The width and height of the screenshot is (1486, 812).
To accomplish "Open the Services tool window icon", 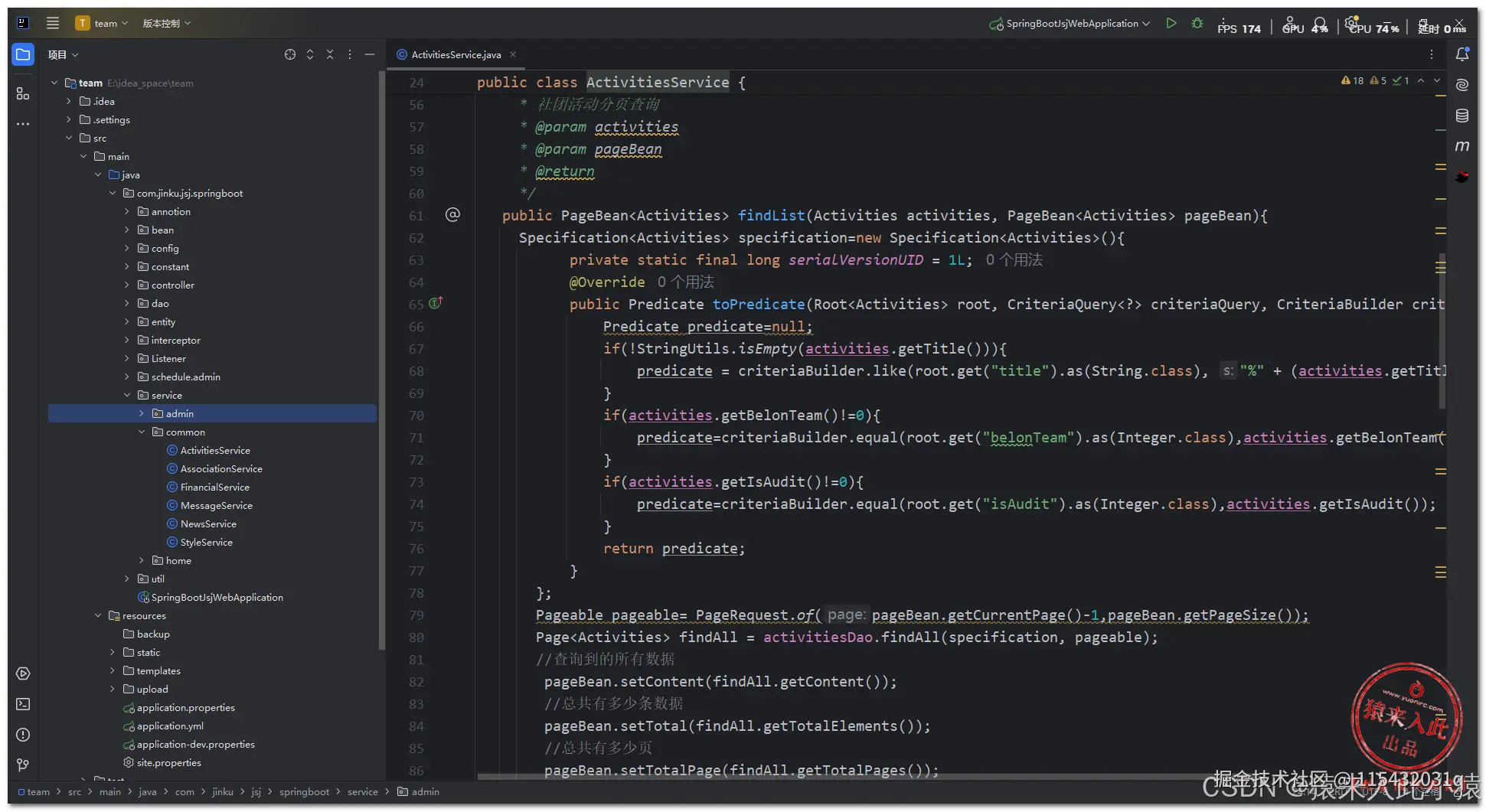I will pos(23,673).
